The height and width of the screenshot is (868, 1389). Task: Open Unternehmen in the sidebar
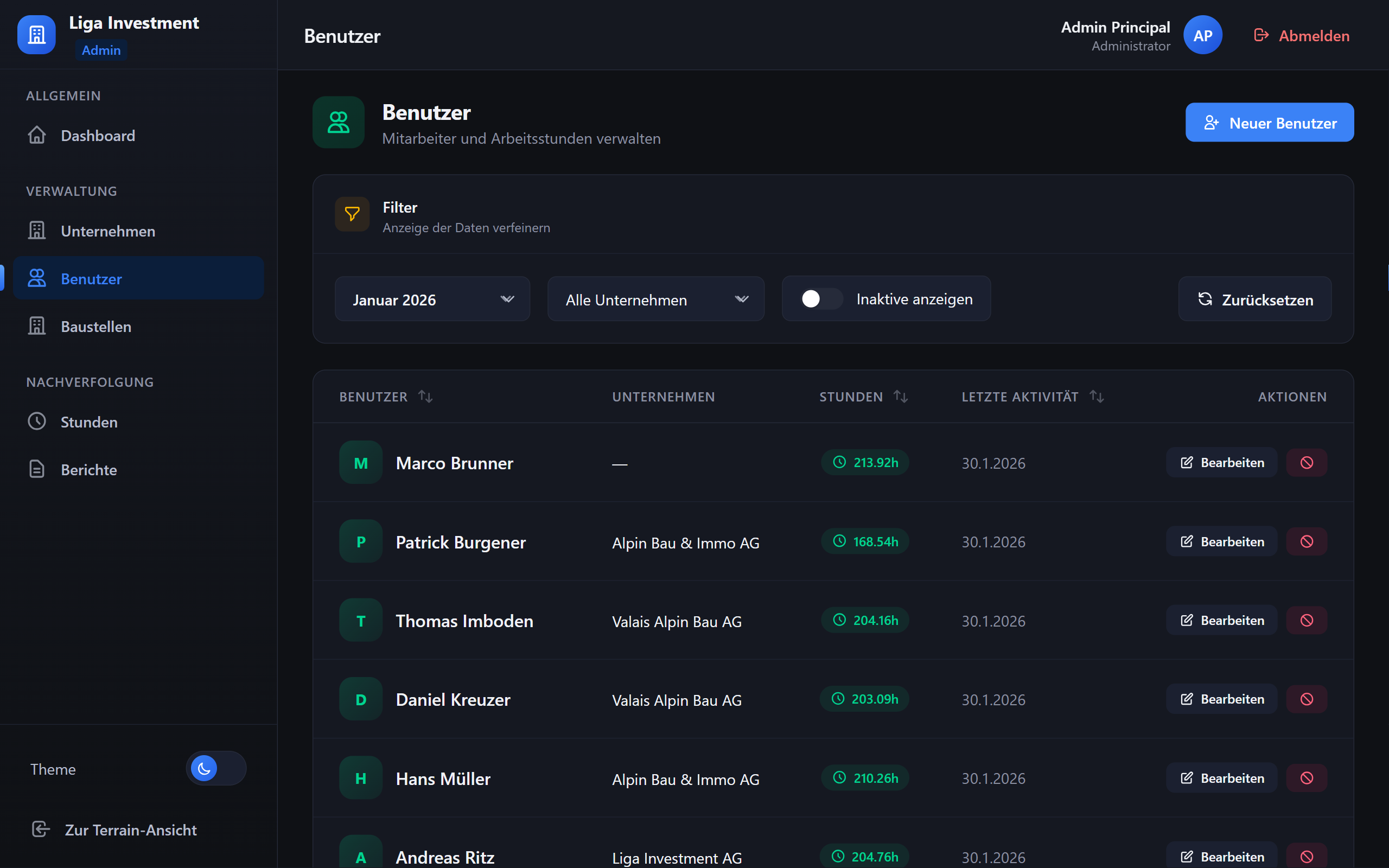coord(108,231)
